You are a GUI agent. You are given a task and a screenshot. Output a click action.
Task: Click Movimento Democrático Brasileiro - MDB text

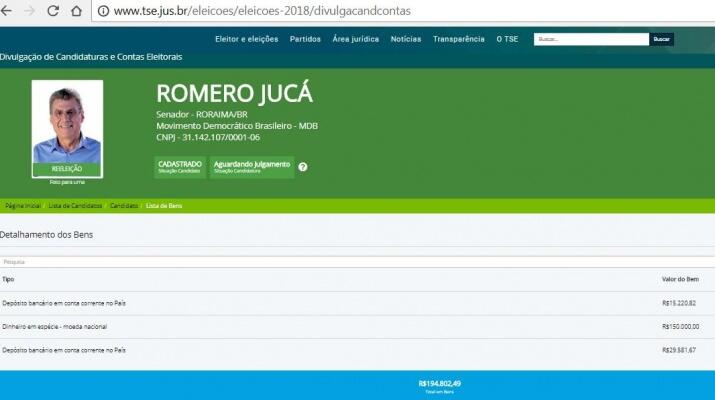[237, 126]
